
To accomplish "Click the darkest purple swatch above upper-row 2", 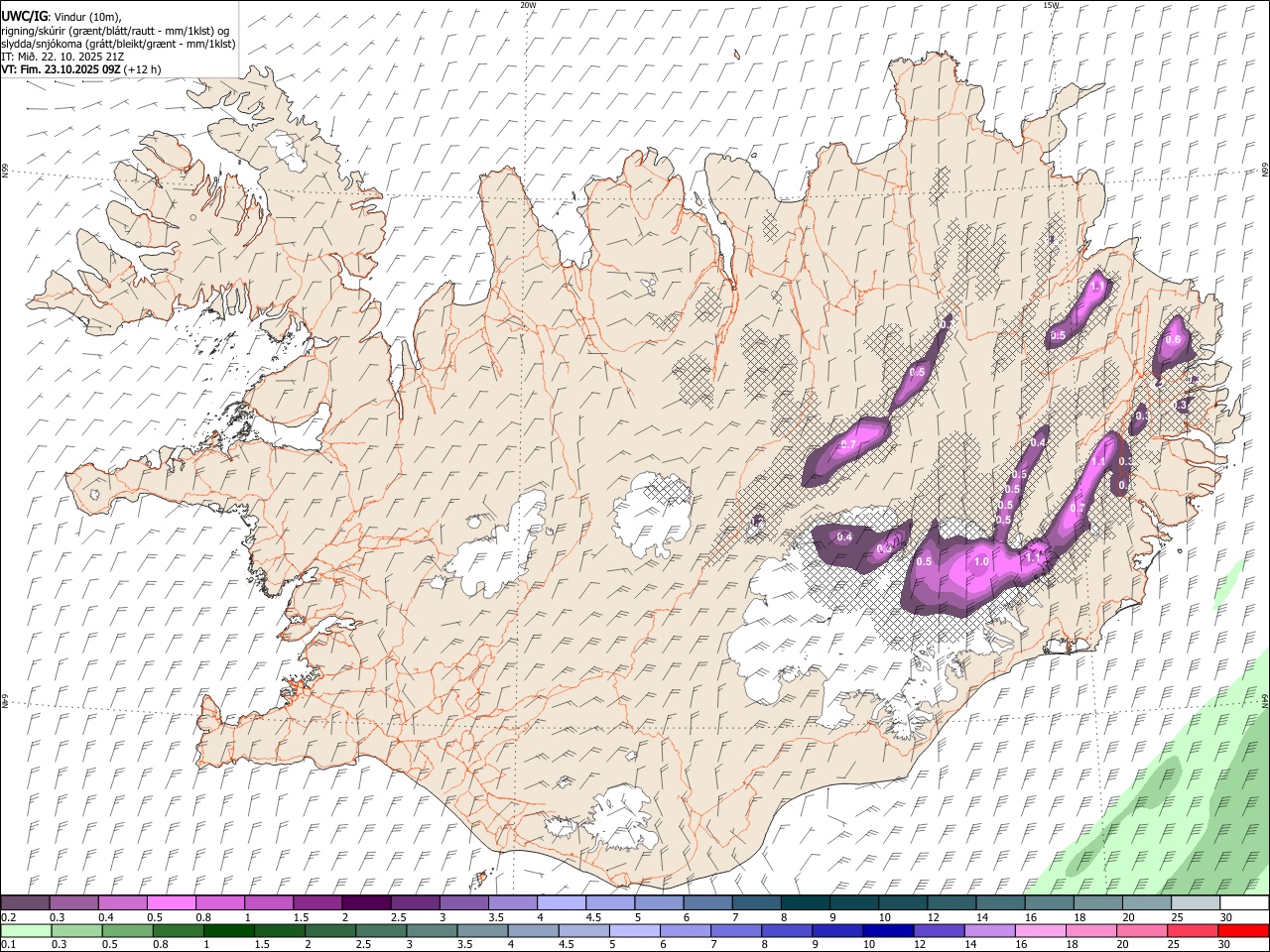I will [365, 903].
